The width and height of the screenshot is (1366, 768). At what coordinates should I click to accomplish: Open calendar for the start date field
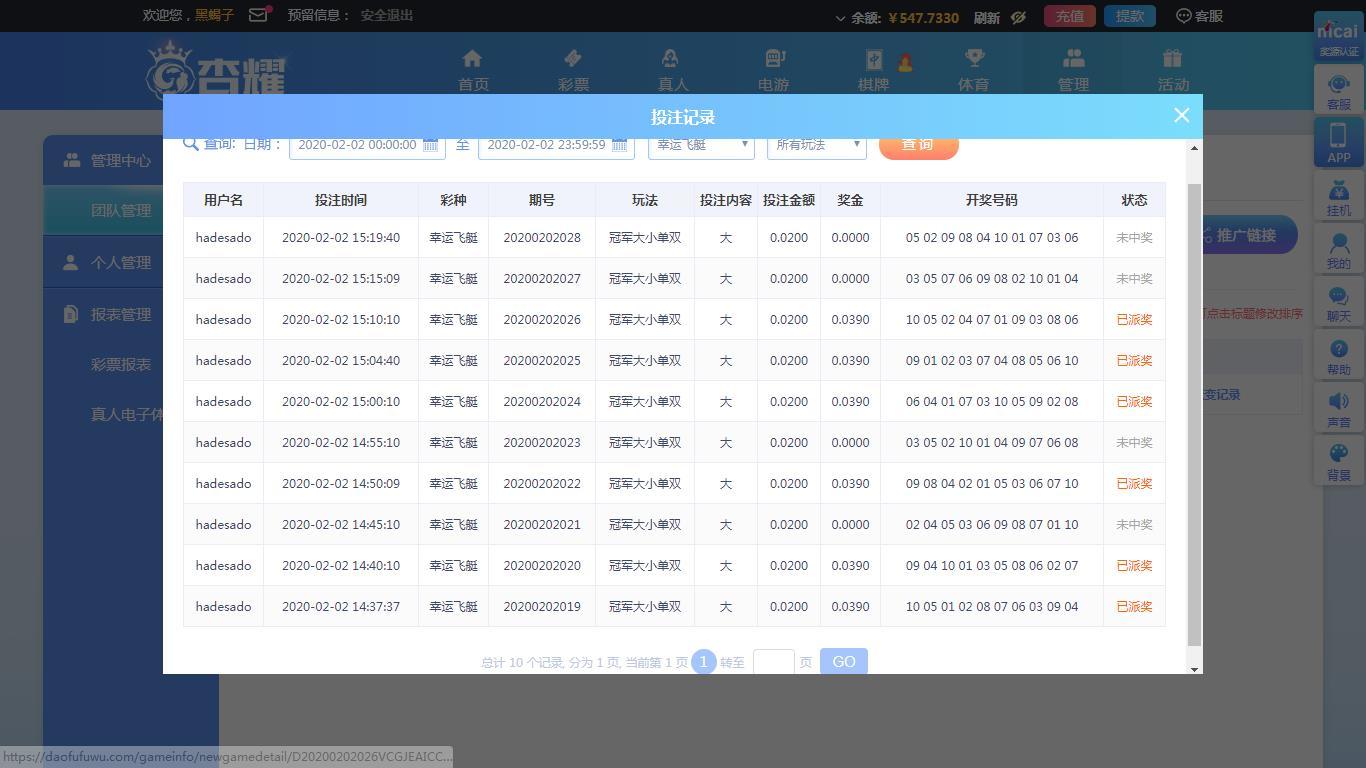coord(431,145)
